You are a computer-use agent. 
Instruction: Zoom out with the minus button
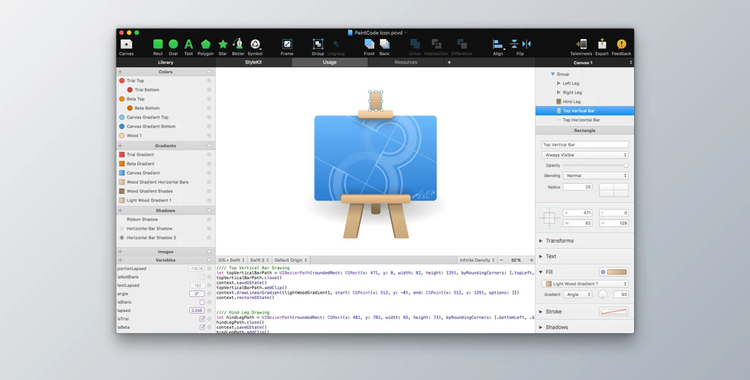click(501, 260)
